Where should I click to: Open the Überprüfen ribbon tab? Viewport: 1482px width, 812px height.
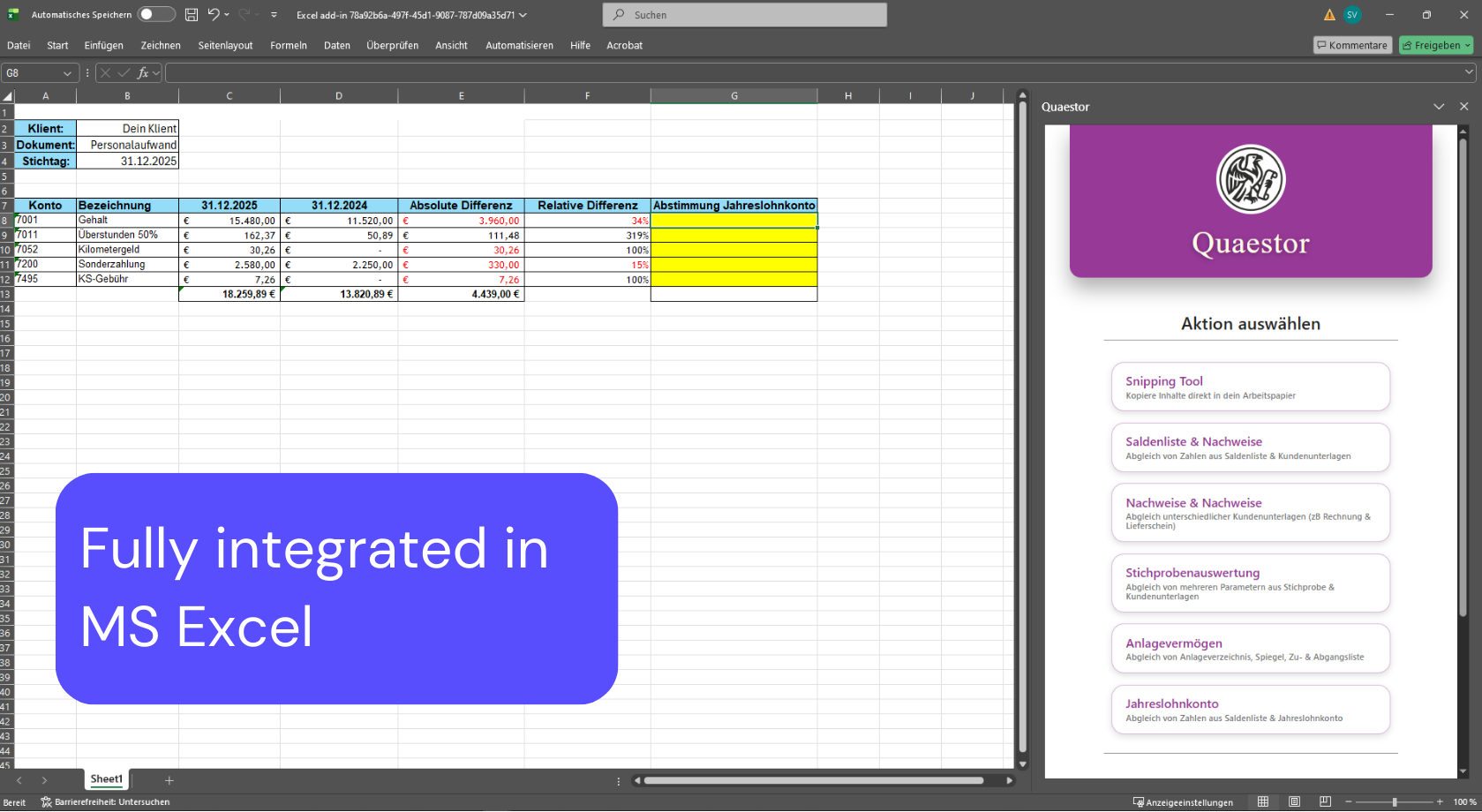tap(393, 45)
